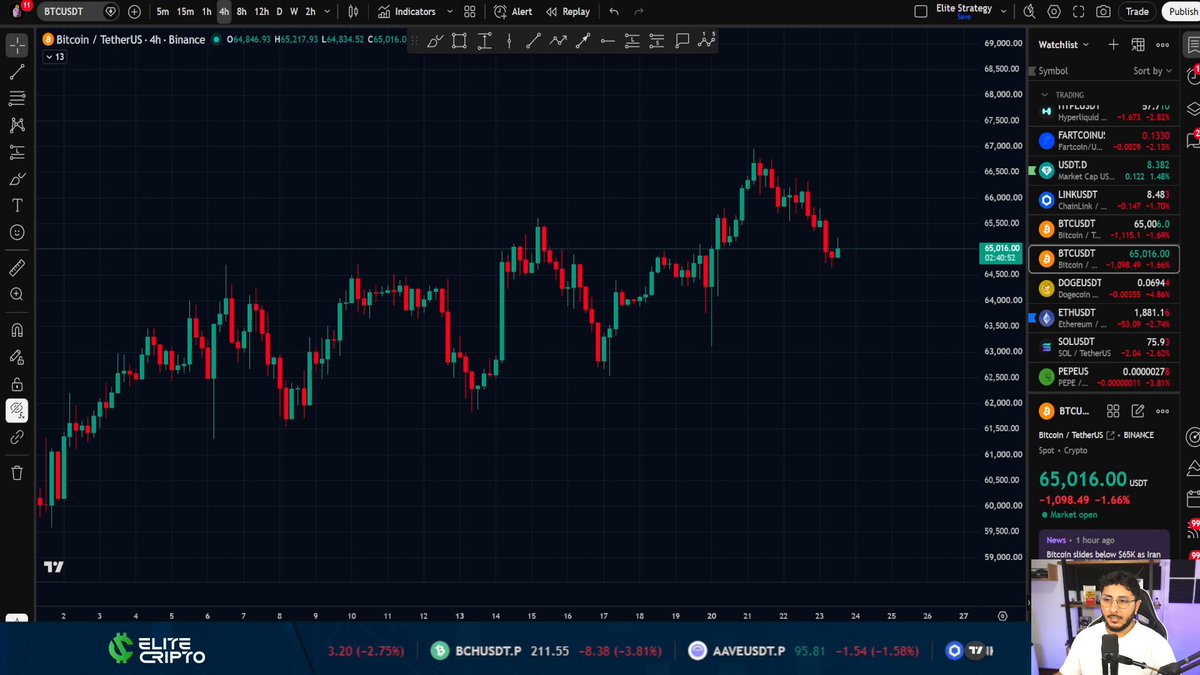Image resolution: width=1200 pixels, height=675 pixels.
Task: Toggle the chart link icon in left toolbar
Action: pos(17,437)
